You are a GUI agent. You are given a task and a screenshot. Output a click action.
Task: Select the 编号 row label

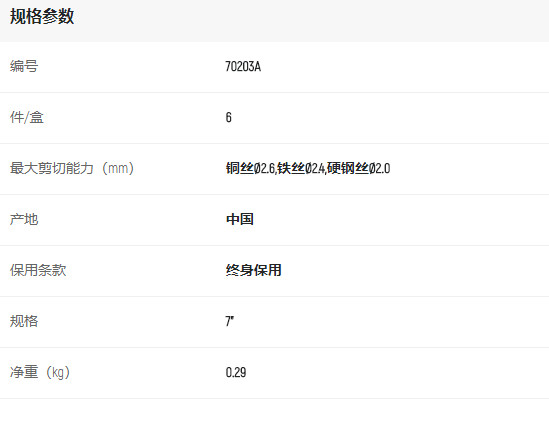[24, 66]
